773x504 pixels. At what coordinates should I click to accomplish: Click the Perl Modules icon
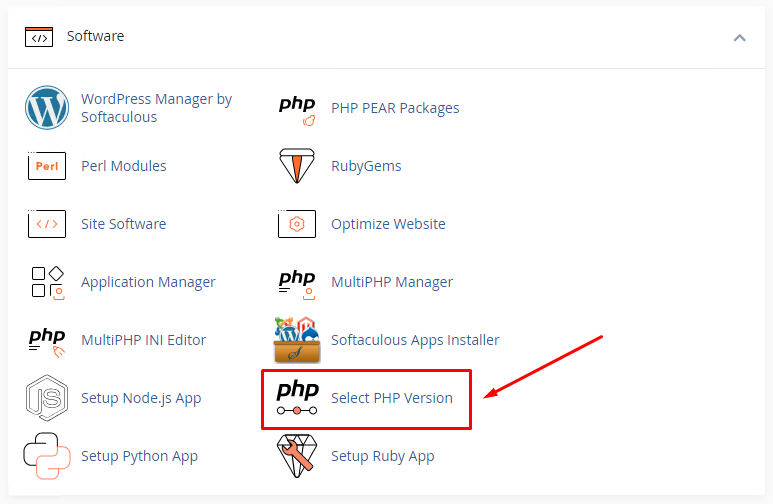pos(47,166)
